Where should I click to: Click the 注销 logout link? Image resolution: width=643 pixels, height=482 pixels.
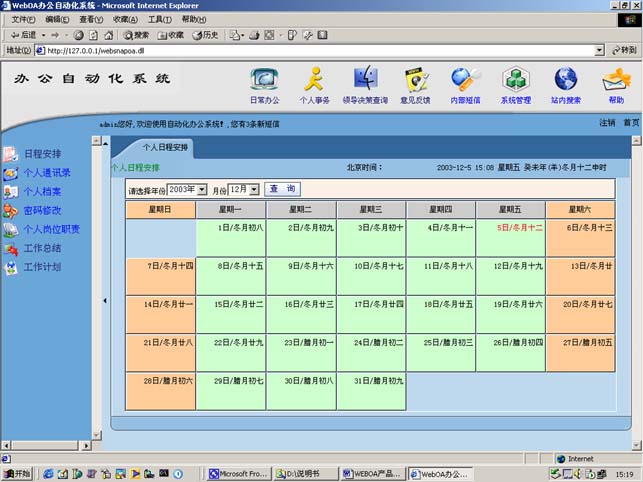(x=607, y=123)
